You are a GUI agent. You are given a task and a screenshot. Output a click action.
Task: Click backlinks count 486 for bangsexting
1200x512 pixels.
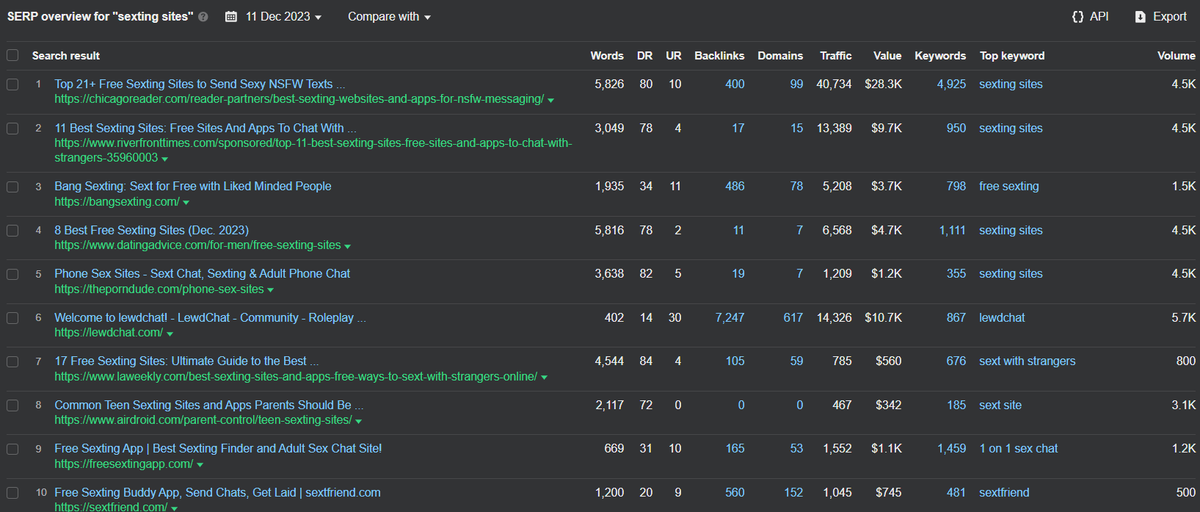[x=735, y=187]
